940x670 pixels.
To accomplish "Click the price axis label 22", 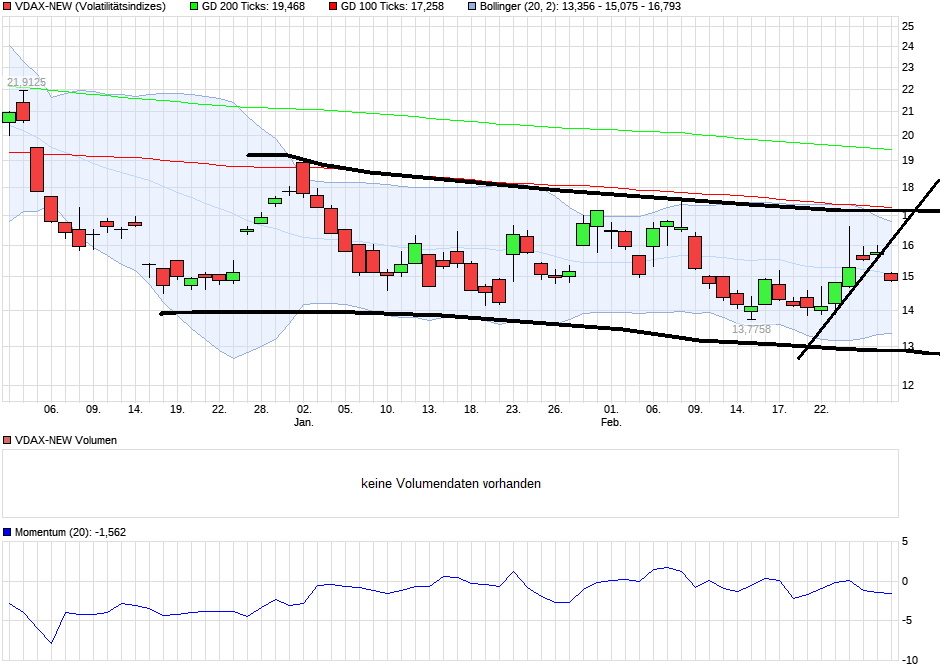I will click(x=908, y=90).
